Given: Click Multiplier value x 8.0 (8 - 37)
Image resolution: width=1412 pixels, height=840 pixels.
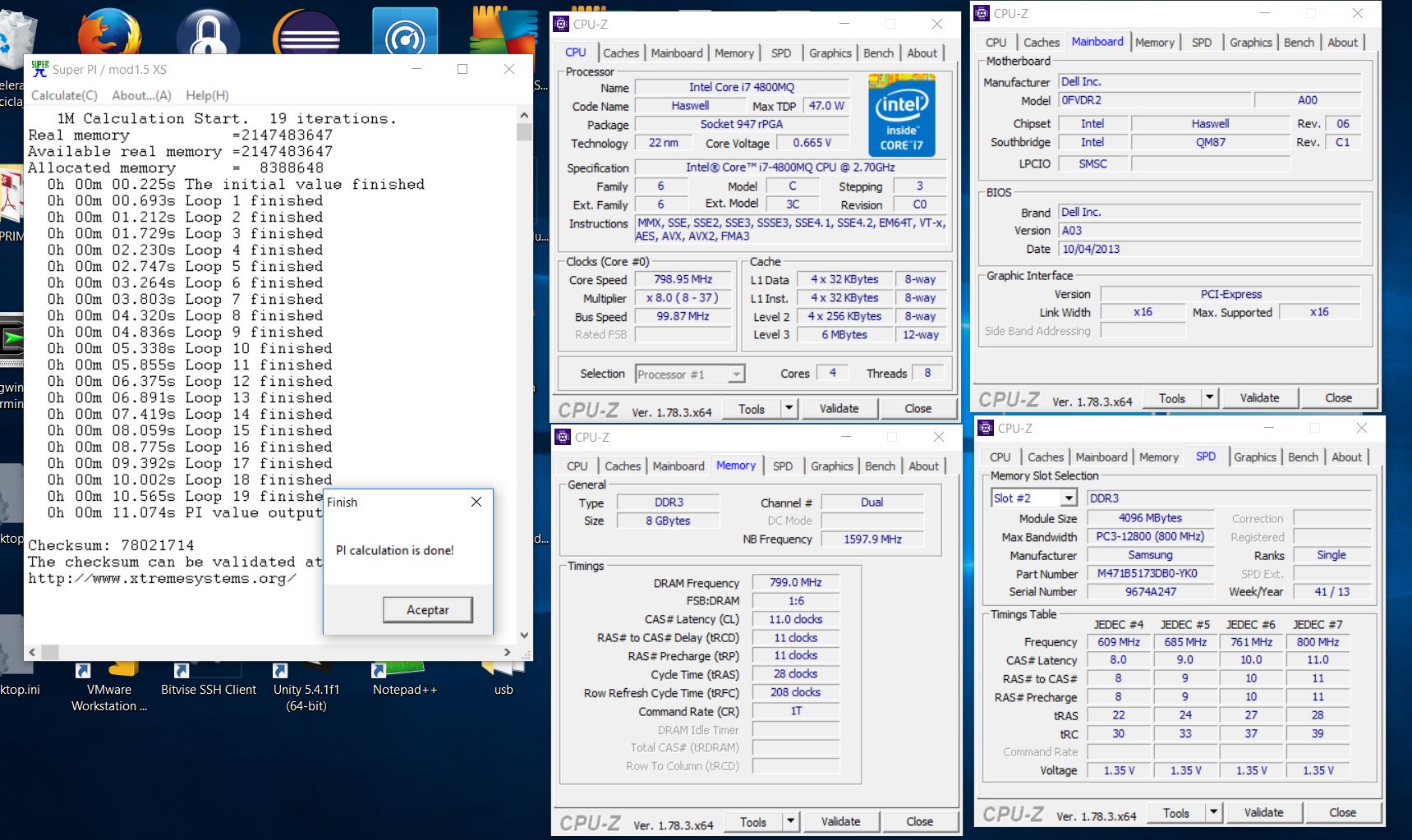Looking at the screenshot, I should [x=683, y=298].
